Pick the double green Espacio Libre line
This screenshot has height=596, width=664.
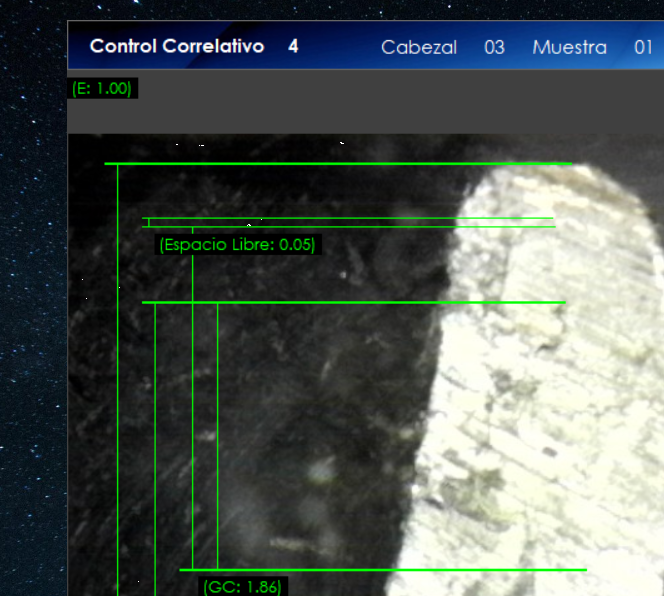coord(350,222)
